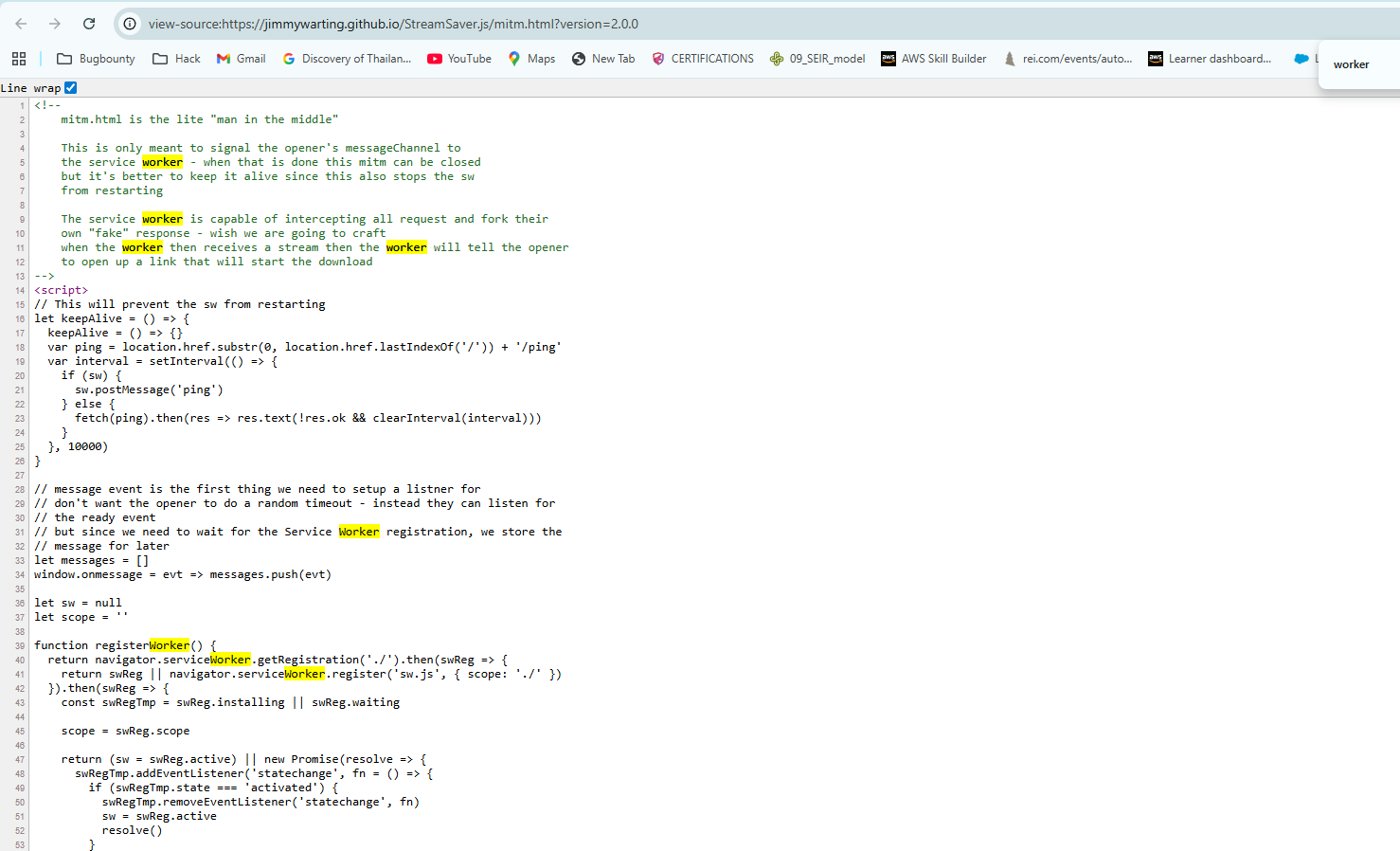Expand the Hack bookmarks folder
1400x851 pixels.
[177, 59]
